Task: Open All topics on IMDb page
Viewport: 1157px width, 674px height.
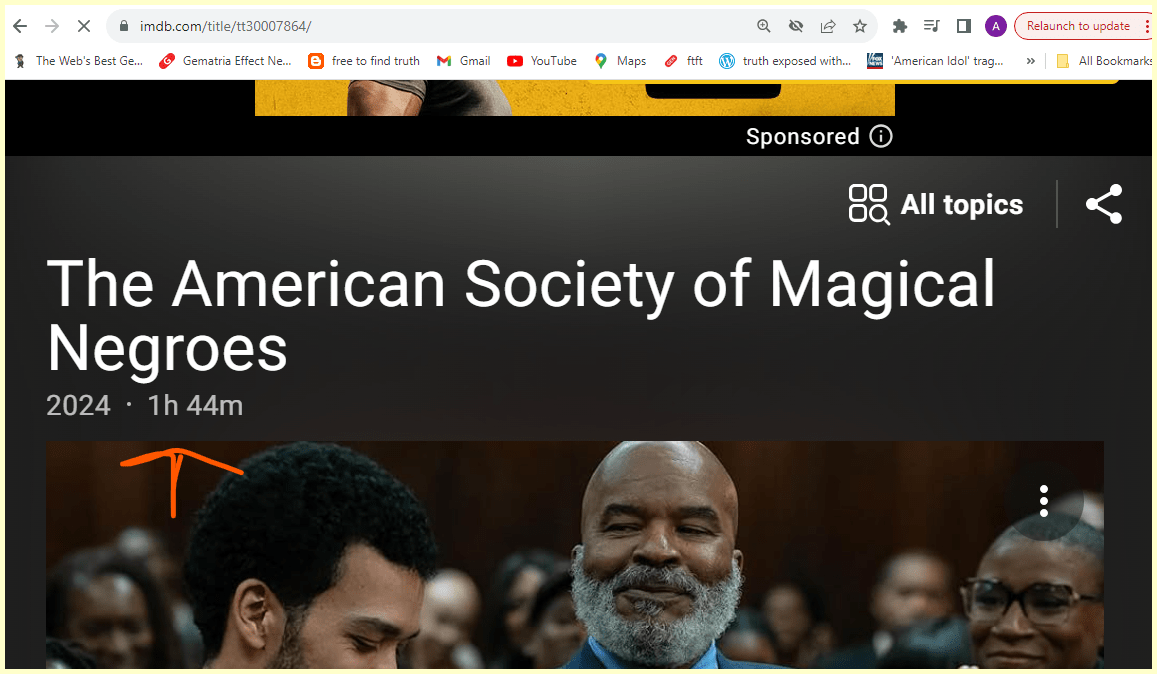Action: point(936,204)
